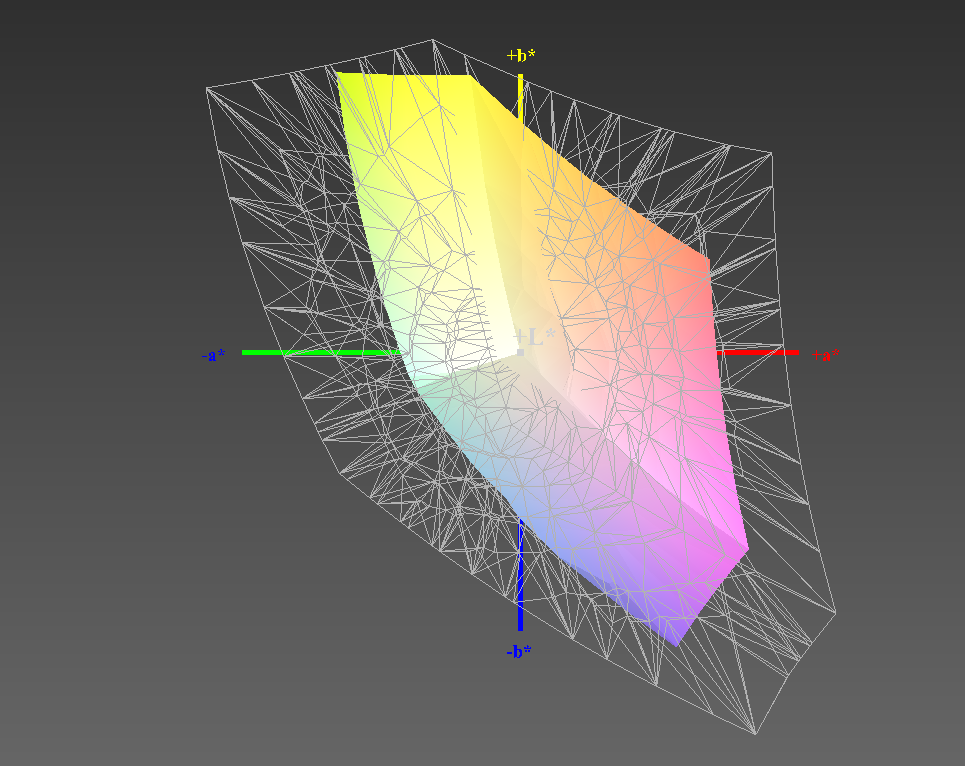The height and width of the screenshot is (766, 965).
Task: Select the yellow +b* axis line
Action: coord(521,100)
